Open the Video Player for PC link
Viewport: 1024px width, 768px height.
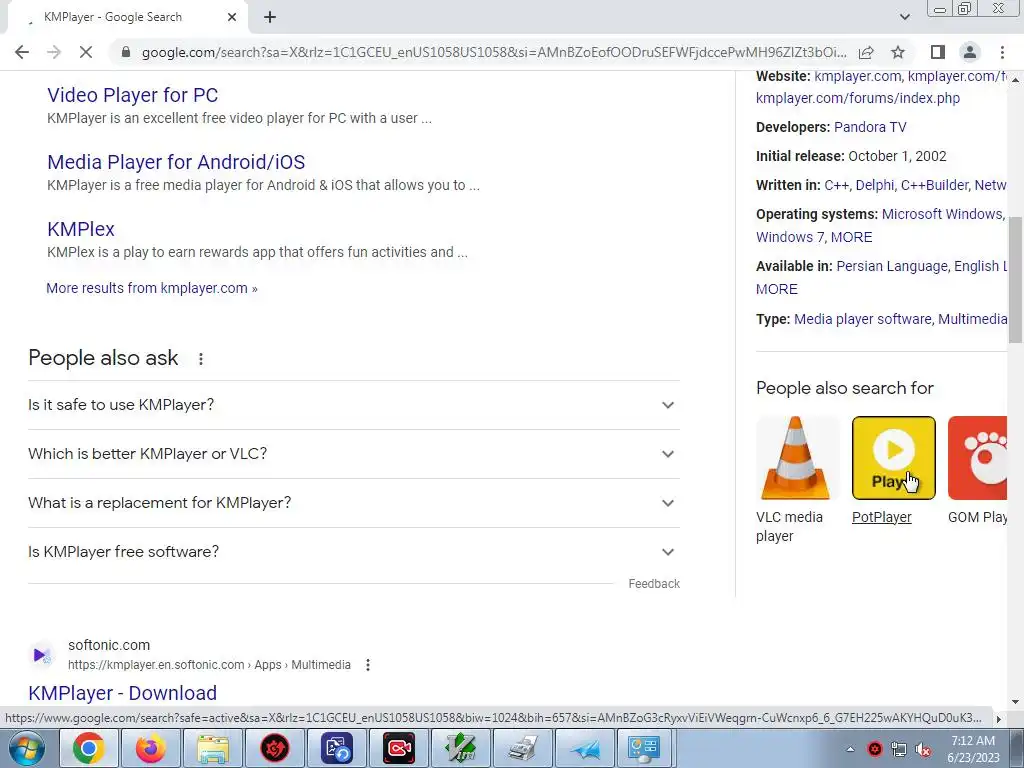pos(133,95)
